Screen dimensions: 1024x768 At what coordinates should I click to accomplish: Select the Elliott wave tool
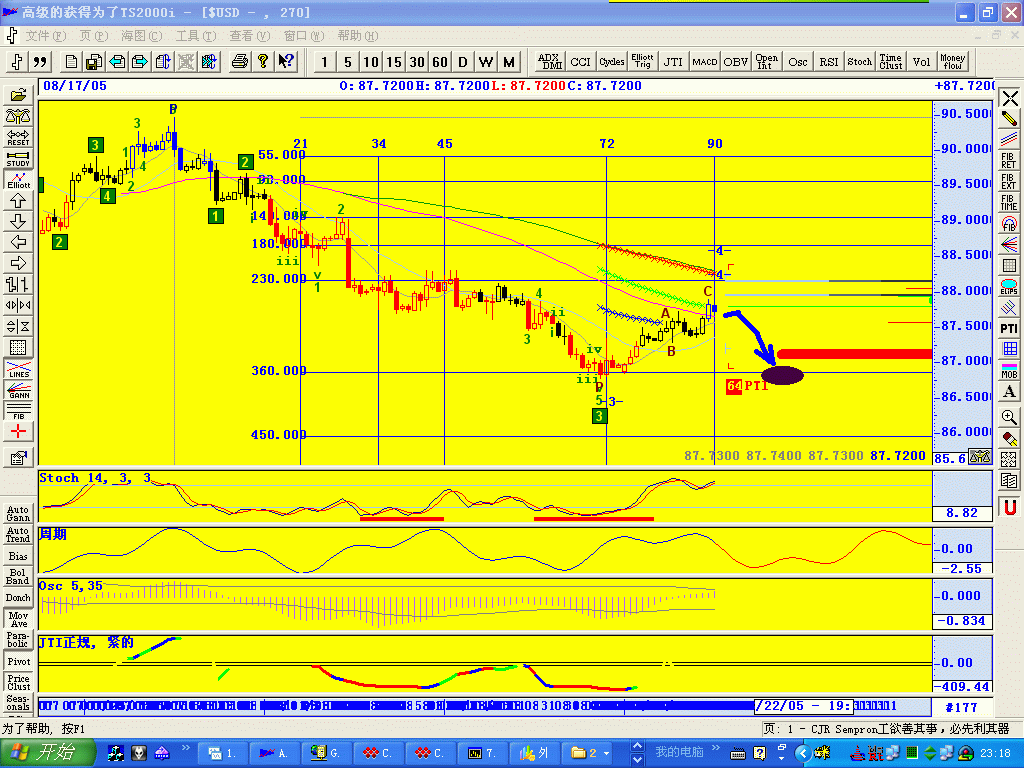click(17, 180)
